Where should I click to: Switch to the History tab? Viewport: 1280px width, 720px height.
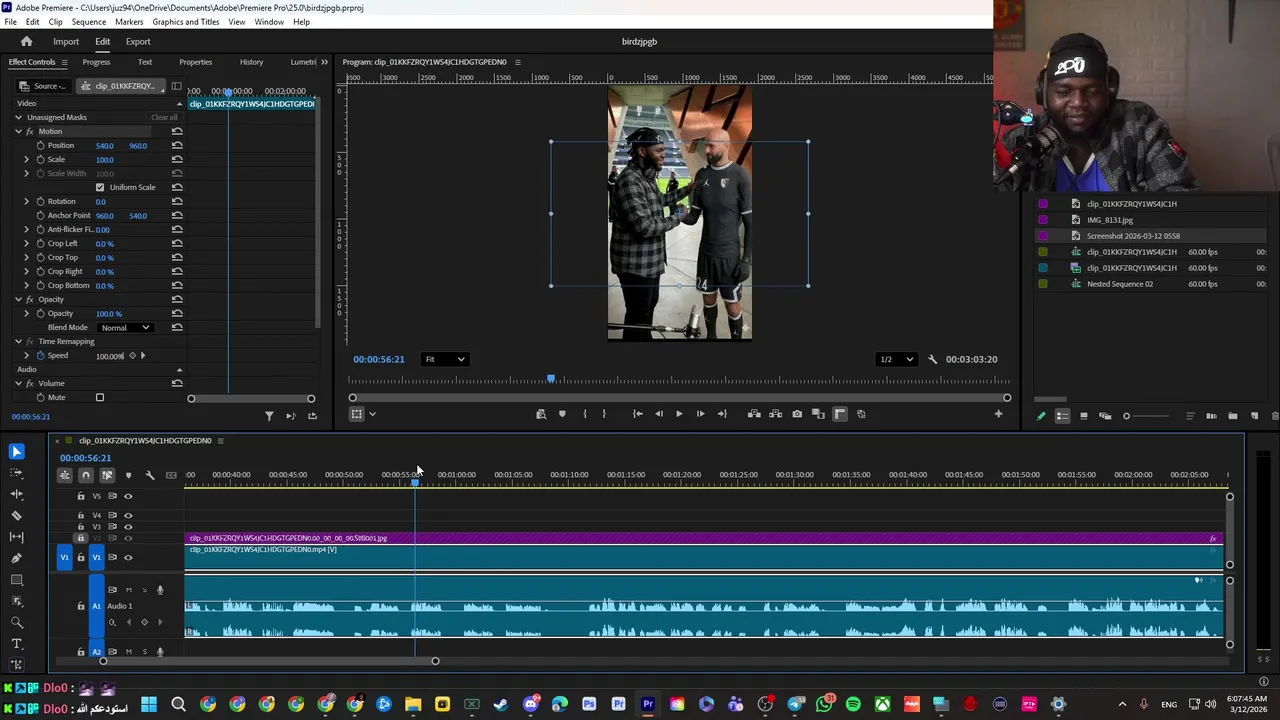(x=251, y=62)
